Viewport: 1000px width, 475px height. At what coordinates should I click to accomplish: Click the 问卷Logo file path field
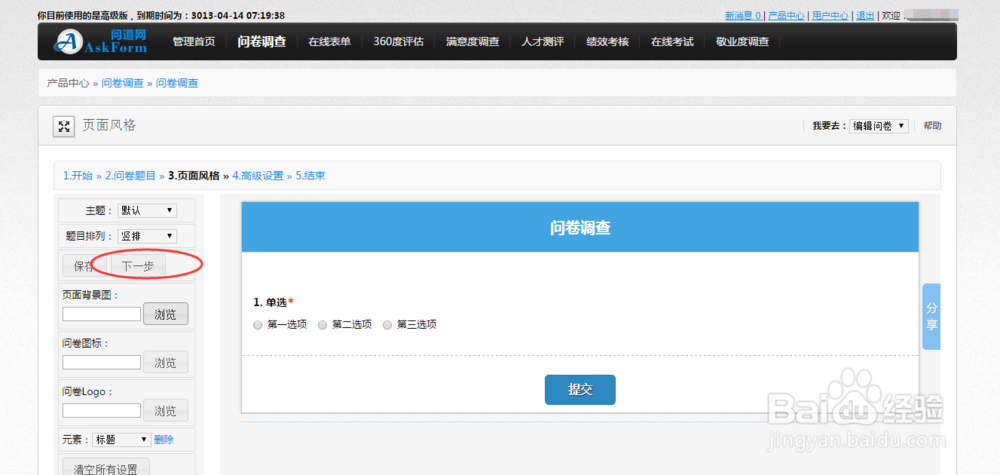click(x=101, y=411)
